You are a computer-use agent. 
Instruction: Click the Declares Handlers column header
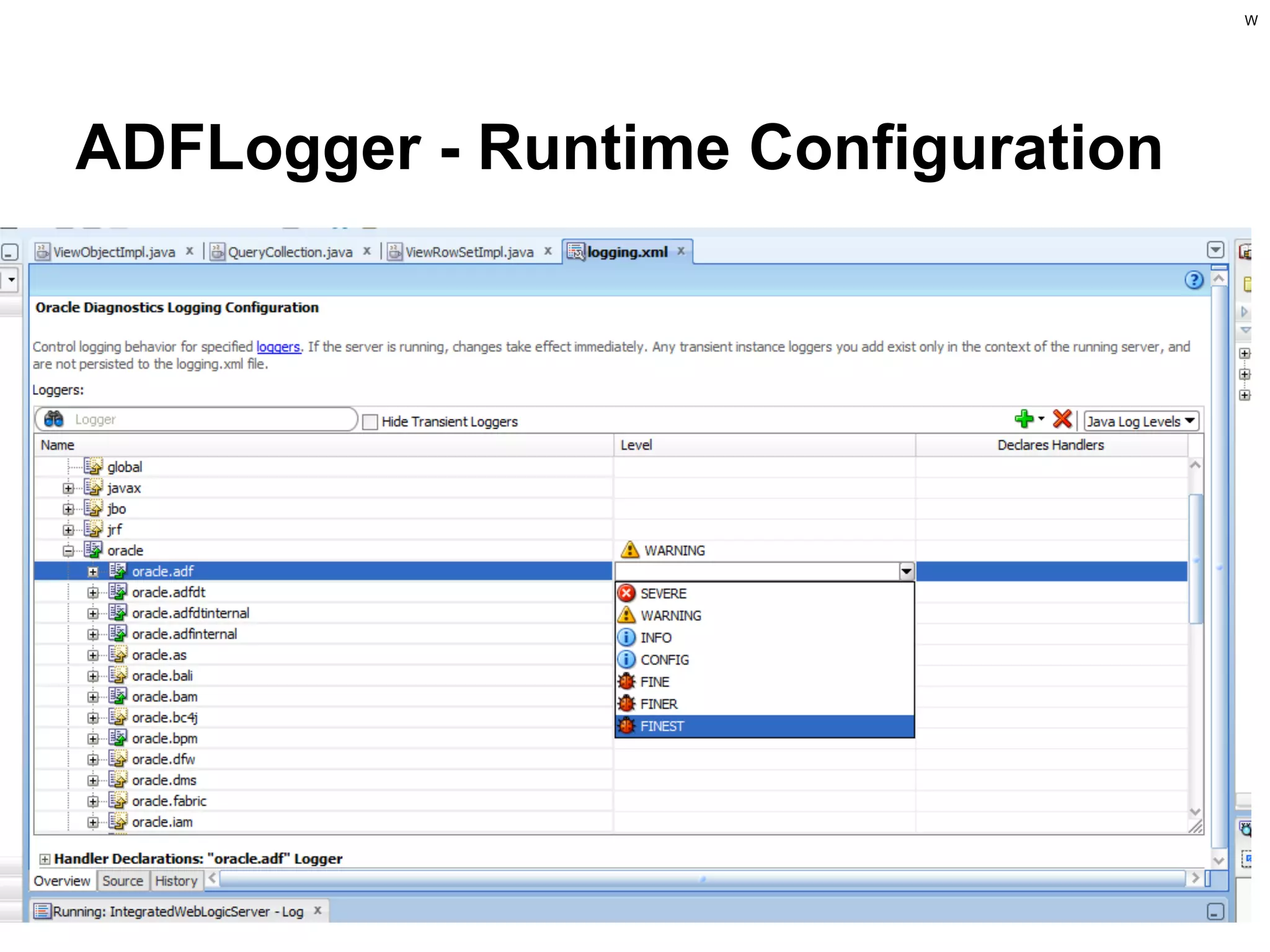click(1051, 445)
